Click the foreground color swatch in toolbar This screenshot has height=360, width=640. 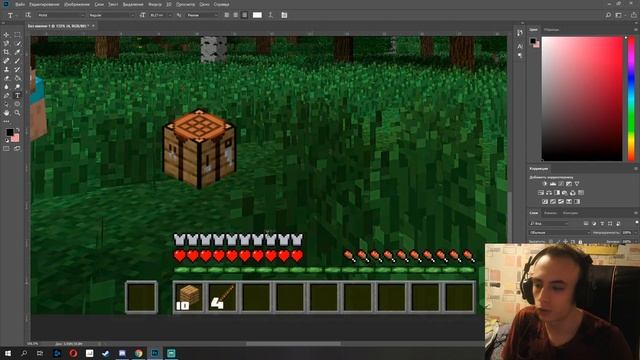(x=9, y=132)
